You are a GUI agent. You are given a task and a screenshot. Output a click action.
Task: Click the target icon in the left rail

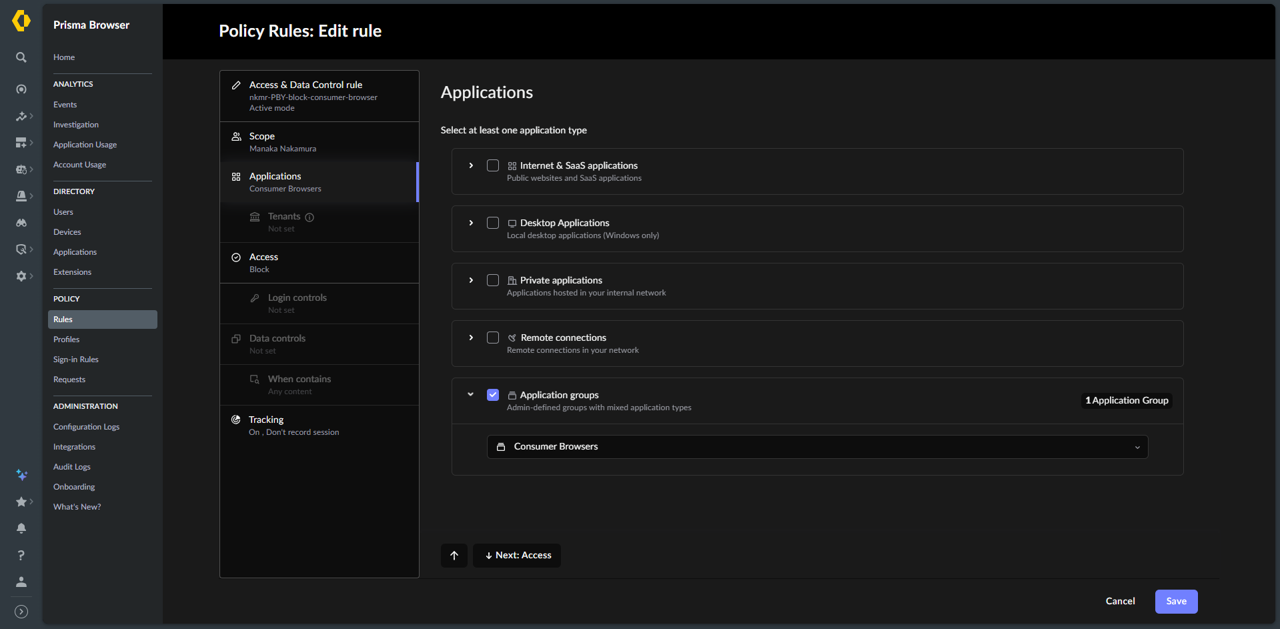(21, 90)
